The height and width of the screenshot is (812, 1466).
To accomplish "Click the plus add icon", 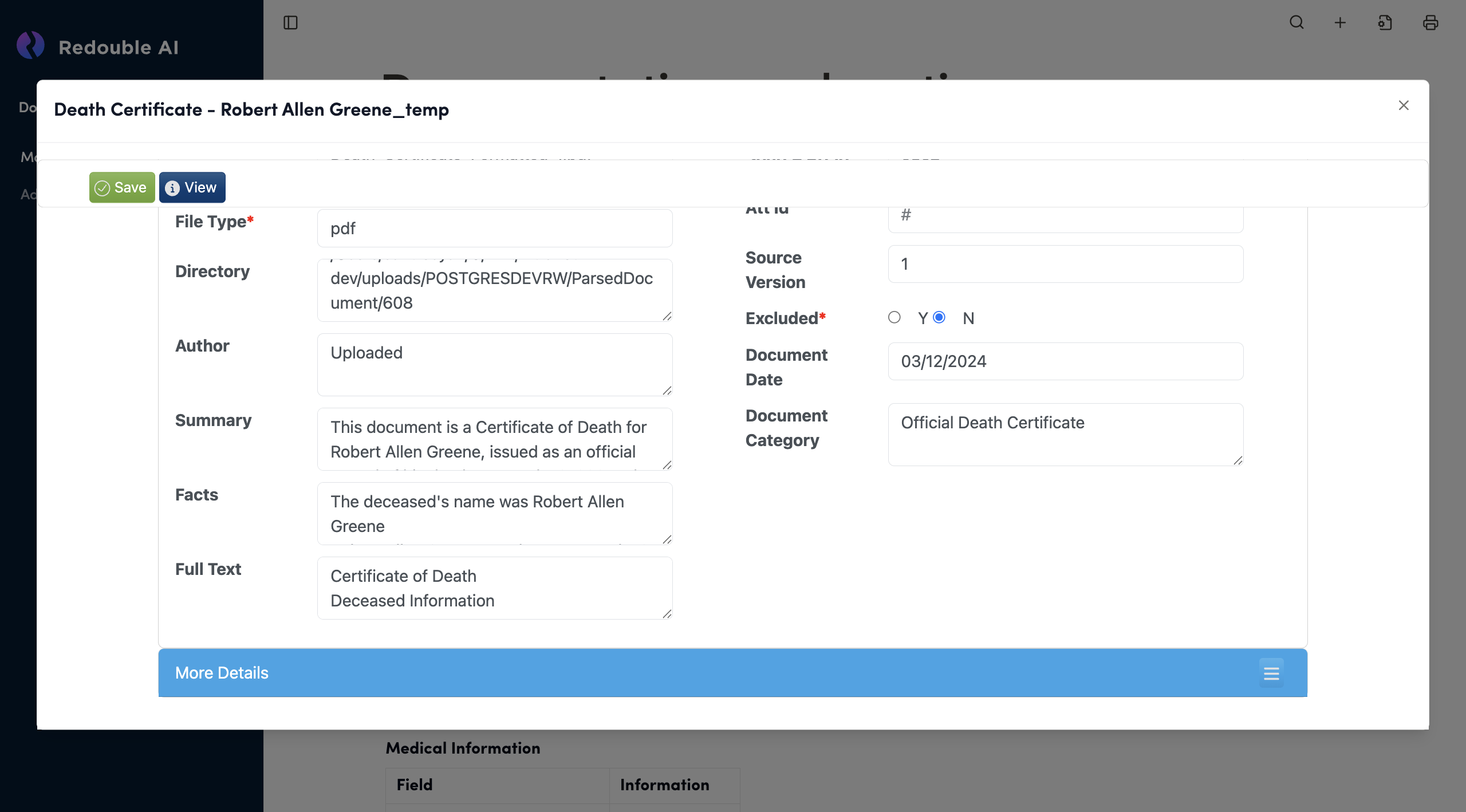I will point(1340,23).
